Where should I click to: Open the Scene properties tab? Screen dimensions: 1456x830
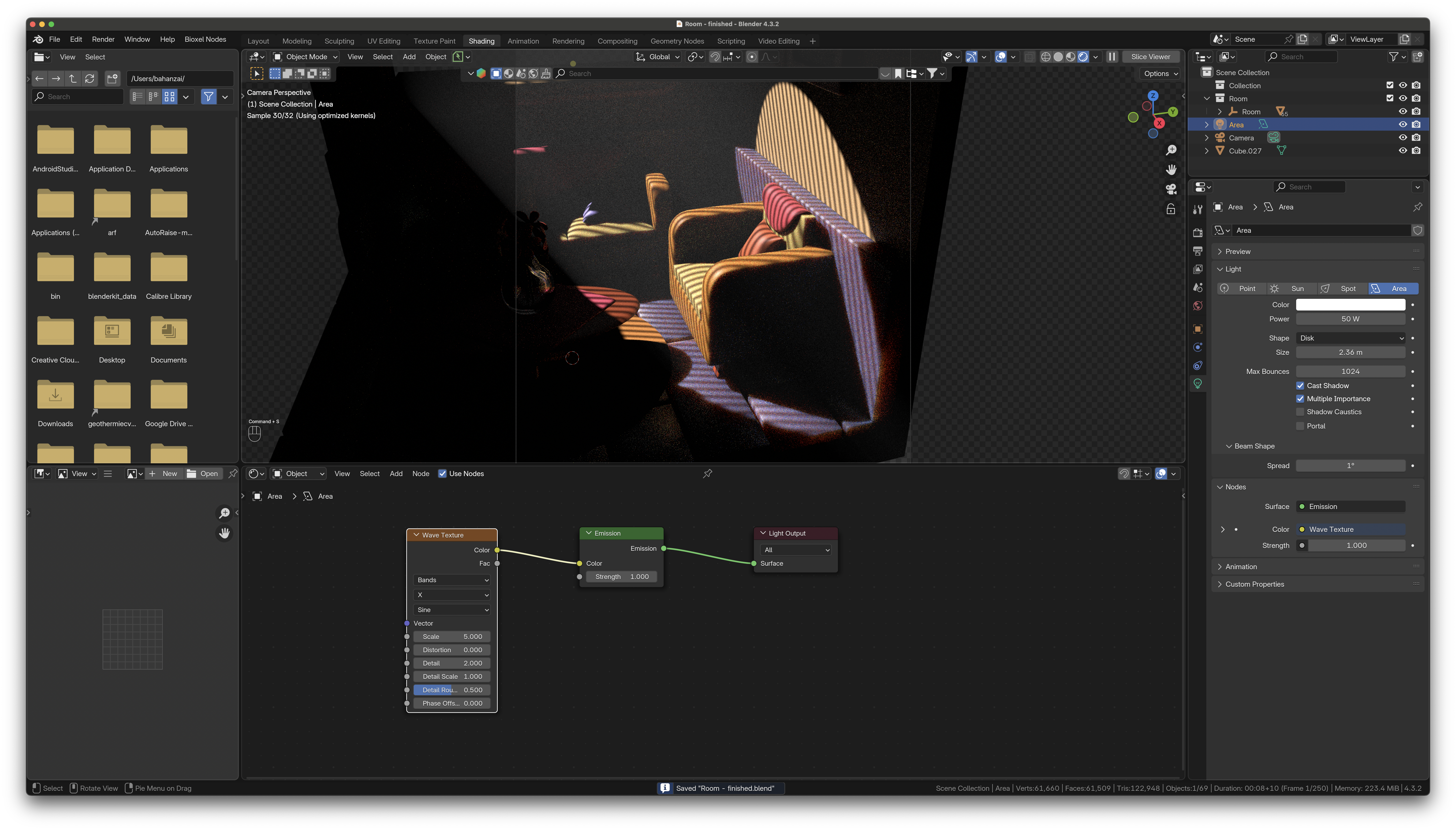point(1198,288)
